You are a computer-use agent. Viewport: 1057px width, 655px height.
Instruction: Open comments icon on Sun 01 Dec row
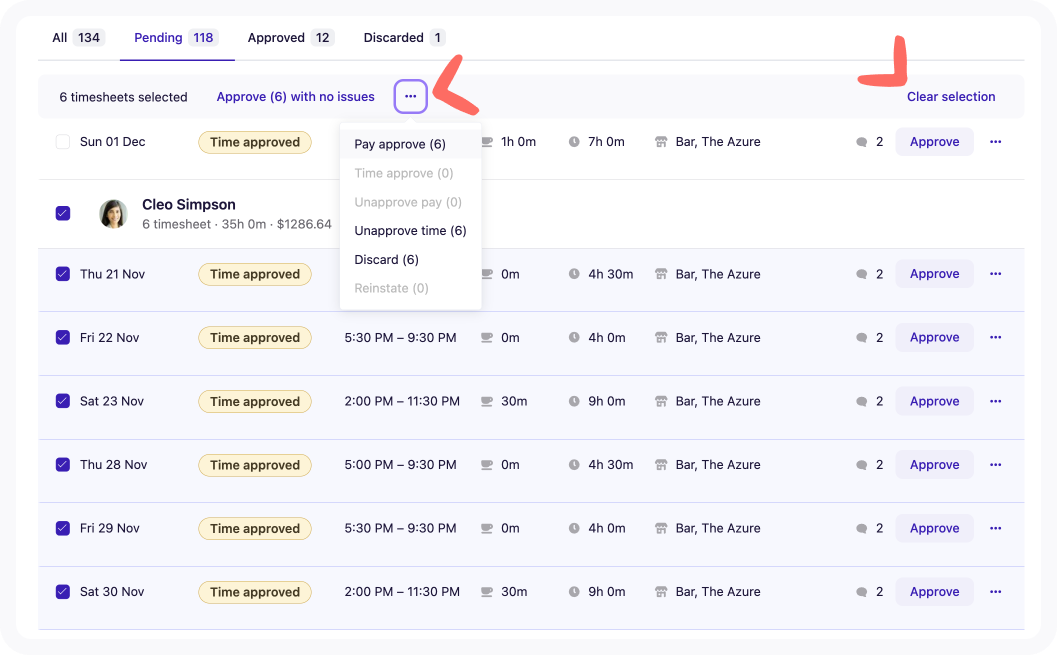862,142
